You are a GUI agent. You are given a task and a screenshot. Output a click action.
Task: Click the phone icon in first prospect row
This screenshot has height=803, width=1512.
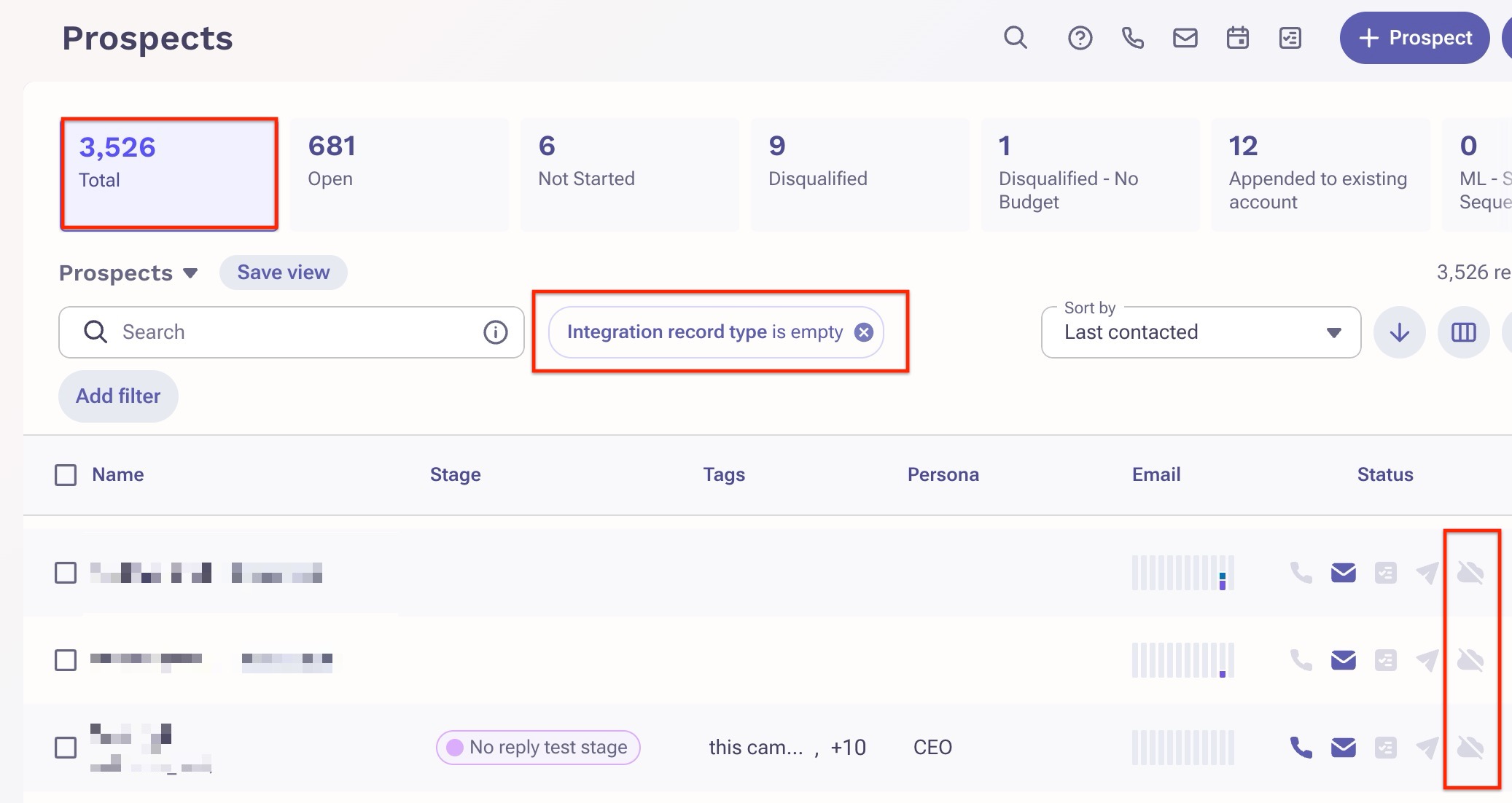1301,573
